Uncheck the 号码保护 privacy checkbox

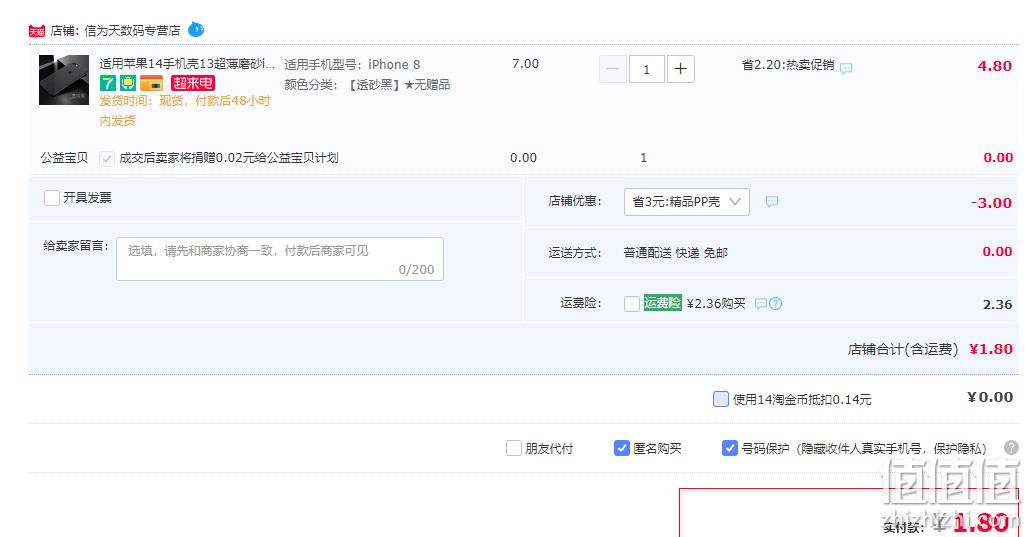click(x=729, y=448)
